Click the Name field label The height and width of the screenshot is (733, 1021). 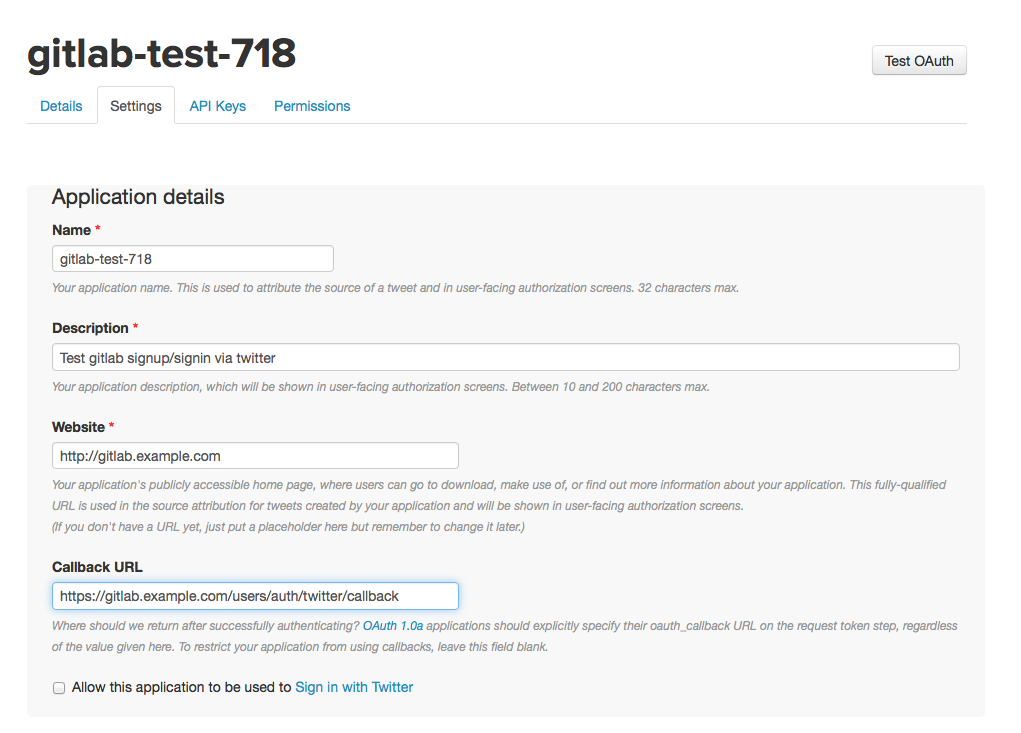(68, 229)
